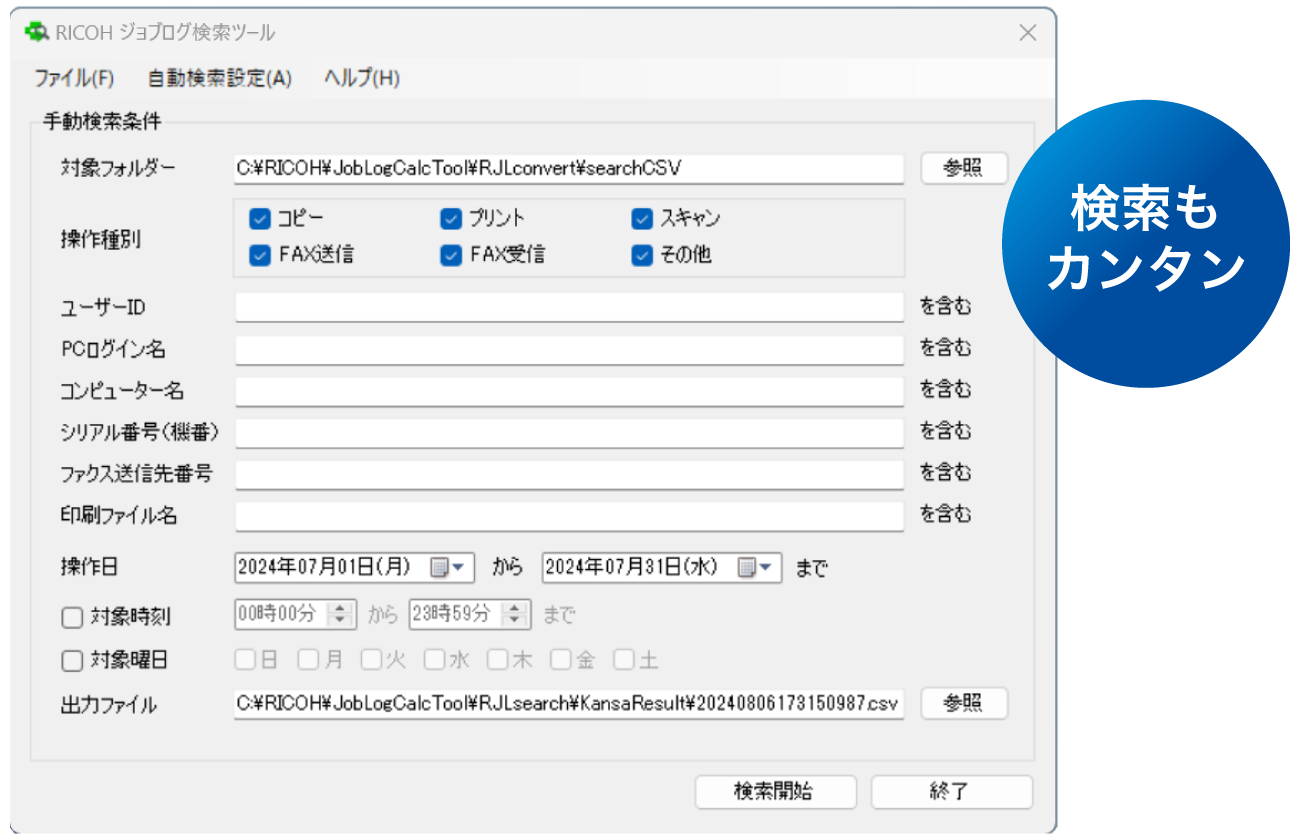Expand the end date dropdown arrow

pyautogui.click(x=766, y=567)
